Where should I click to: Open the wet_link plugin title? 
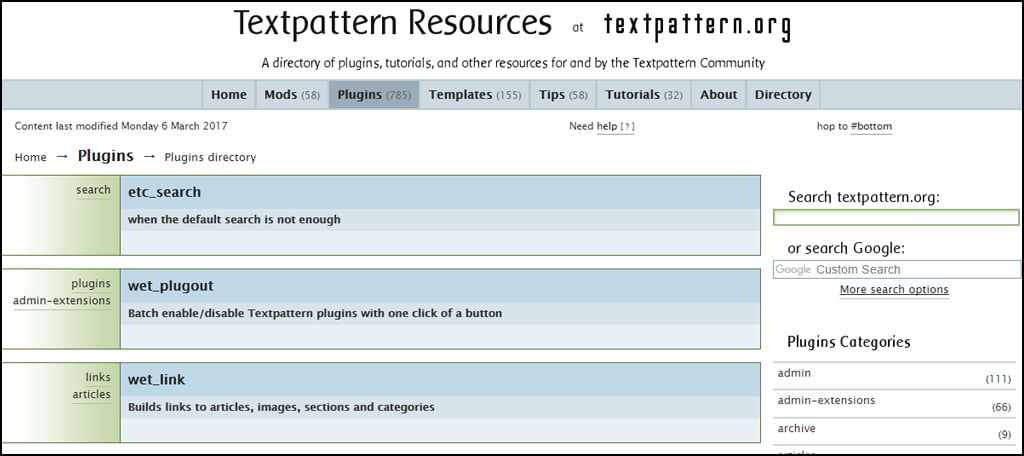157,380
